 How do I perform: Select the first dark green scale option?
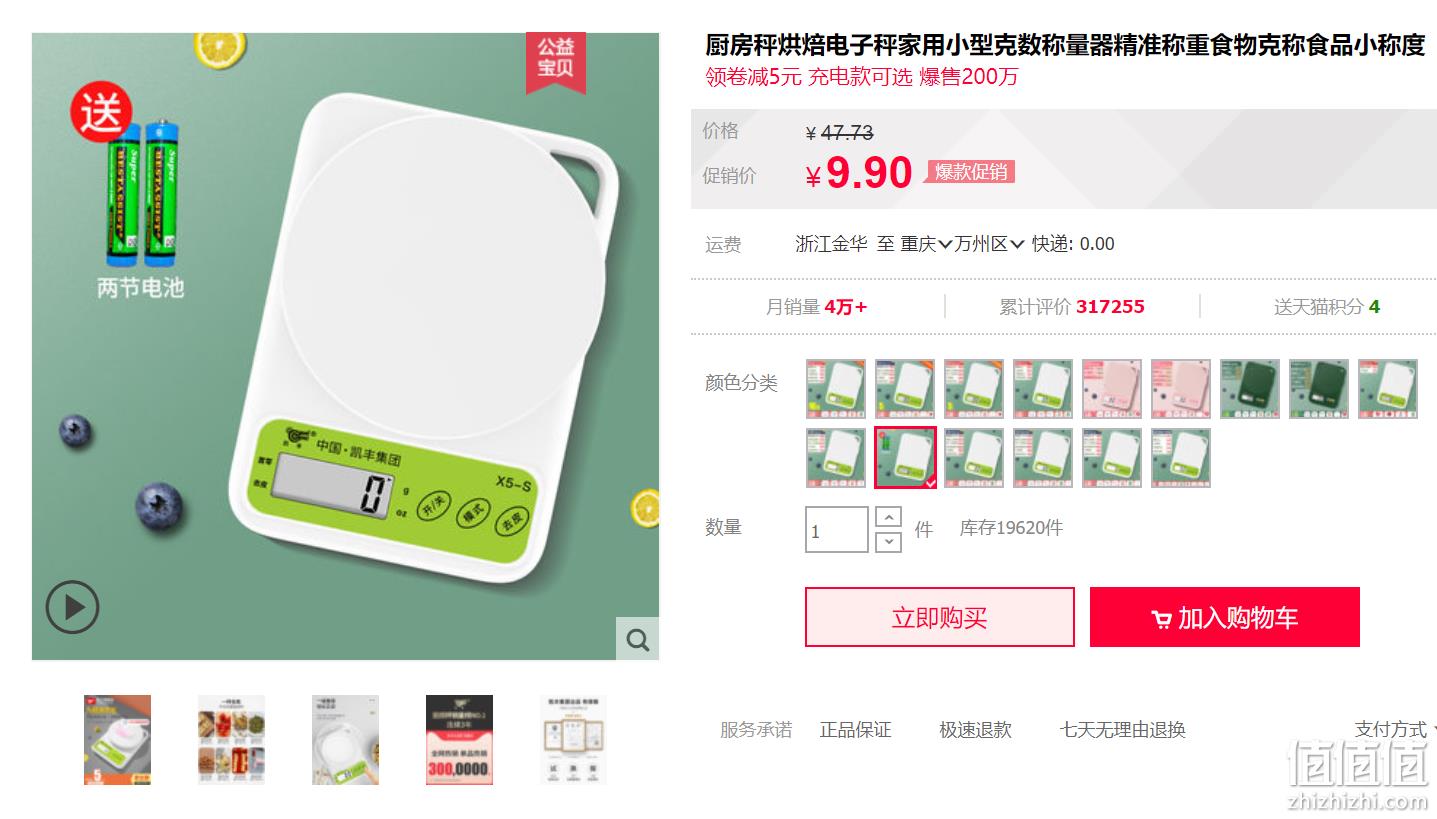1249,389
